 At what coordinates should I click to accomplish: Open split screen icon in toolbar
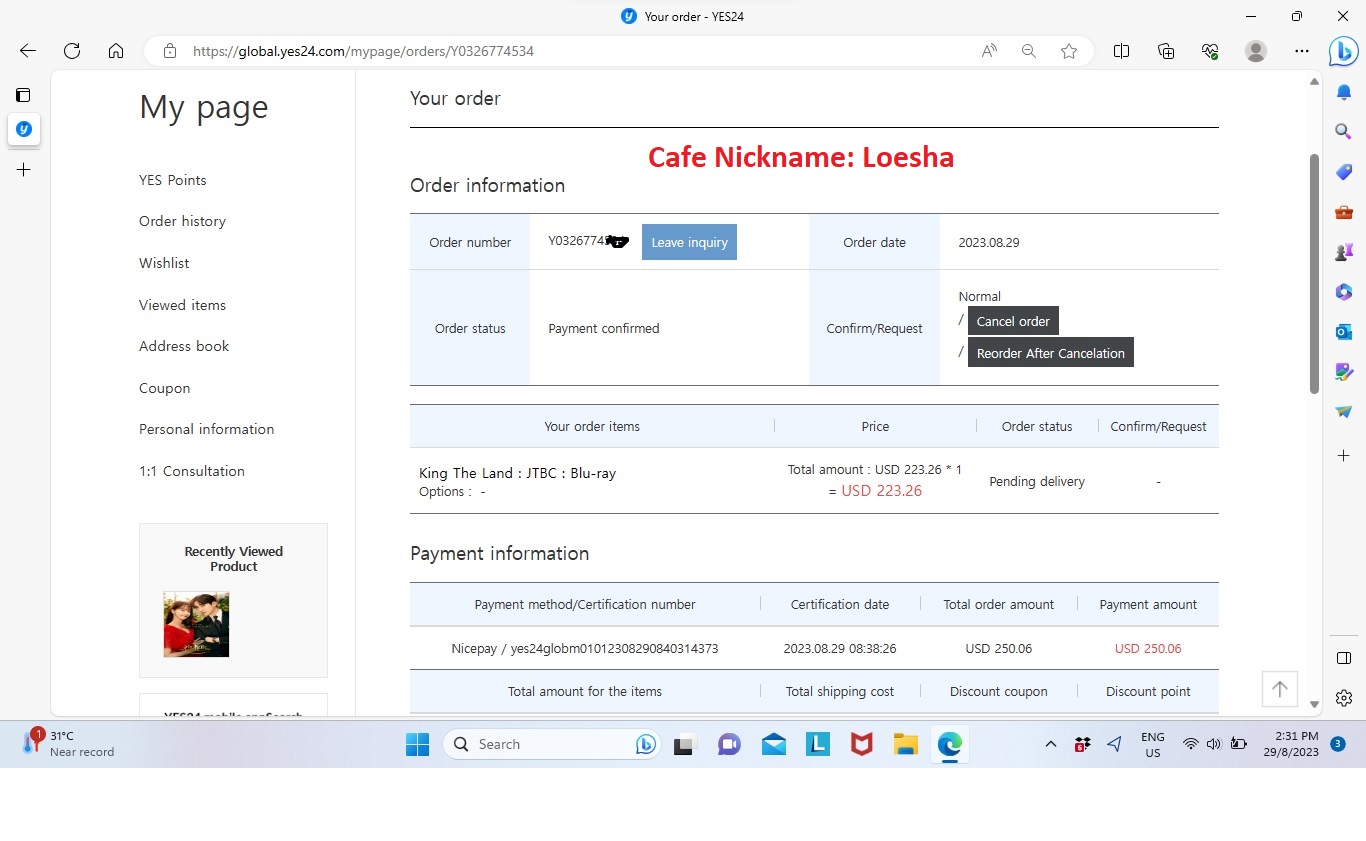pyautogui.click(x=1122, y=51)
